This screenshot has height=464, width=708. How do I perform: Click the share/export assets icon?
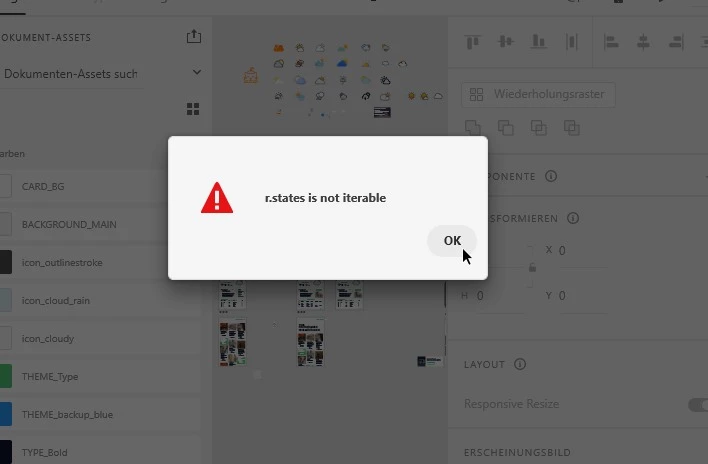pos(194,37)
